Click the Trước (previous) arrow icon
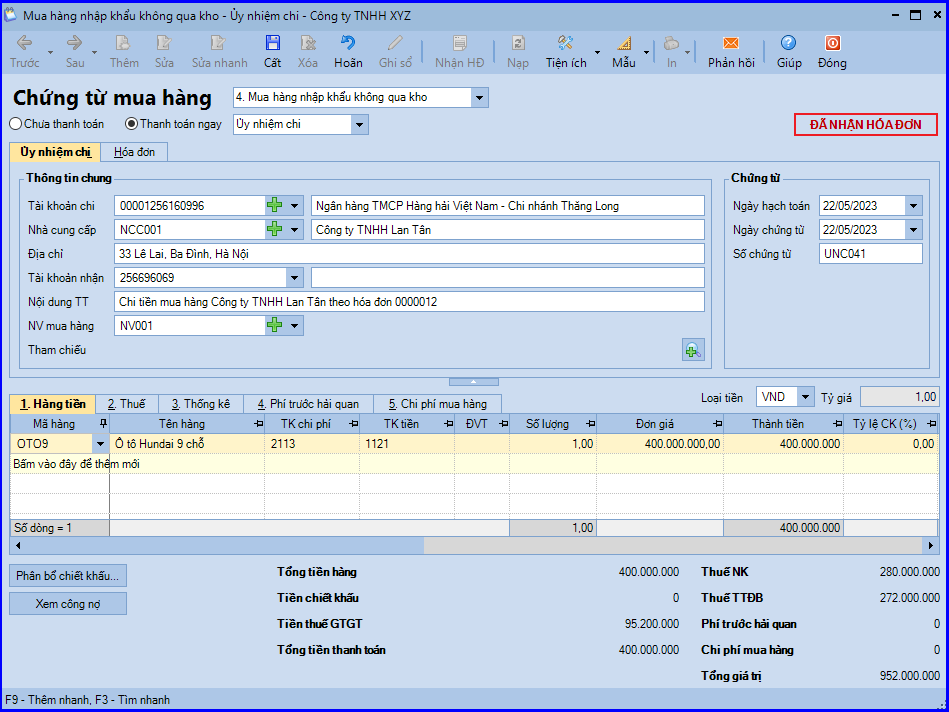 tap(24, 42)
